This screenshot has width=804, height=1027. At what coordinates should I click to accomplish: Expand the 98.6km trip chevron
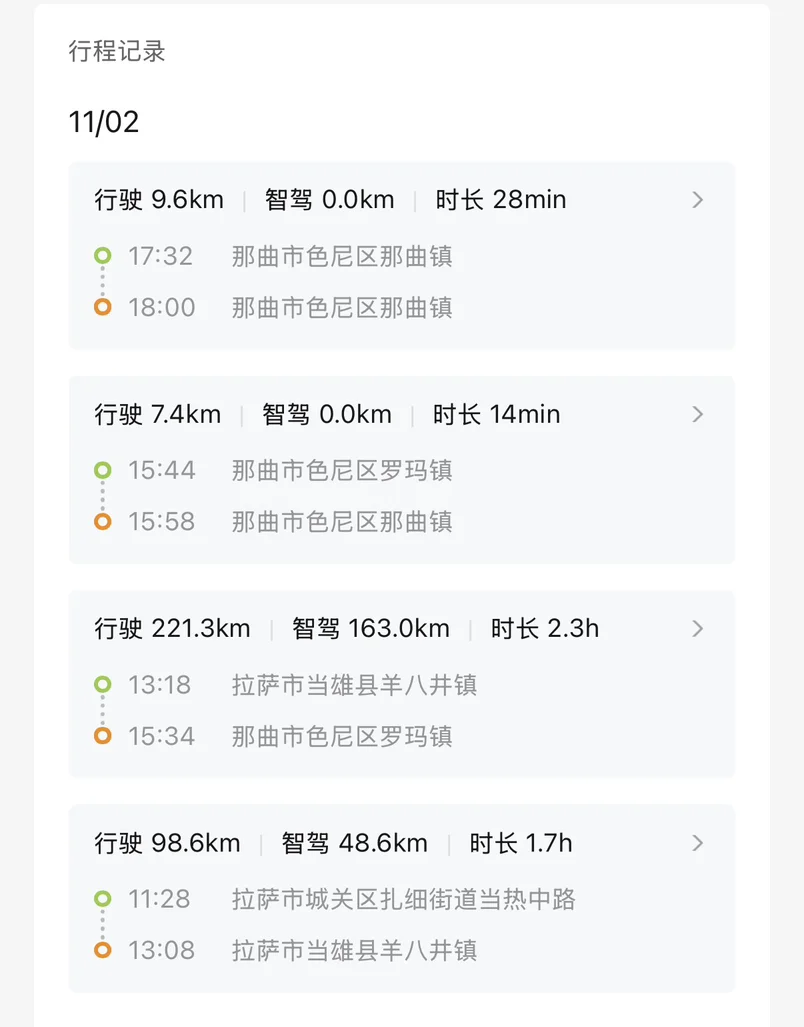point(698,843)
